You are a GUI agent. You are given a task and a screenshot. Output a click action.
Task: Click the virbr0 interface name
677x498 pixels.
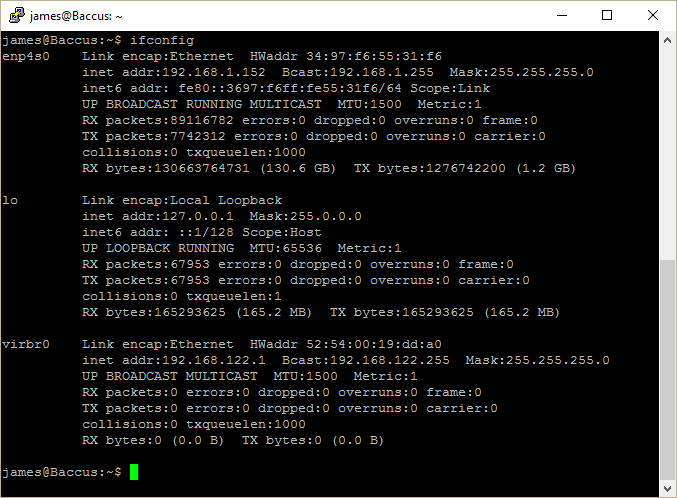click(26, 345)
